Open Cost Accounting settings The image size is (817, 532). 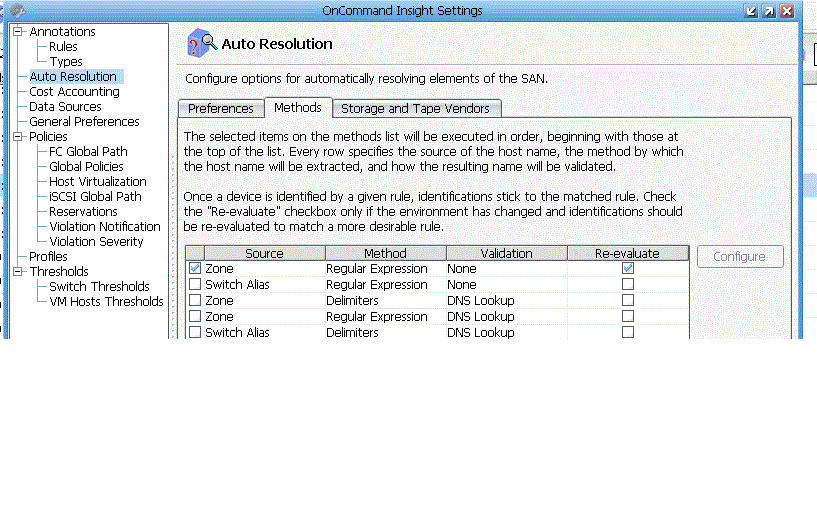coord(74,92)
